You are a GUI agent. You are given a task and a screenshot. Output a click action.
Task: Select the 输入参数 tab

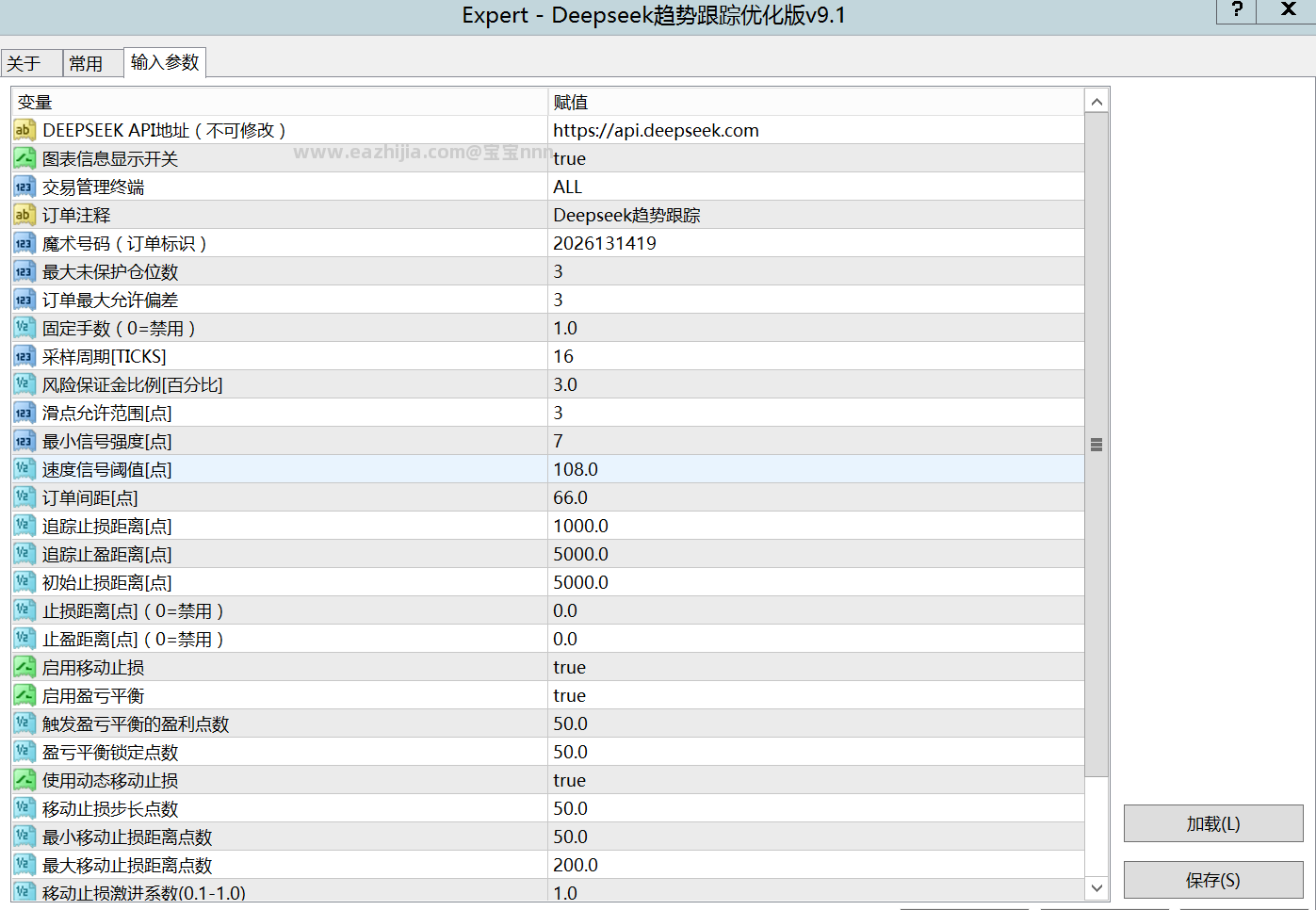pos(165,62)
